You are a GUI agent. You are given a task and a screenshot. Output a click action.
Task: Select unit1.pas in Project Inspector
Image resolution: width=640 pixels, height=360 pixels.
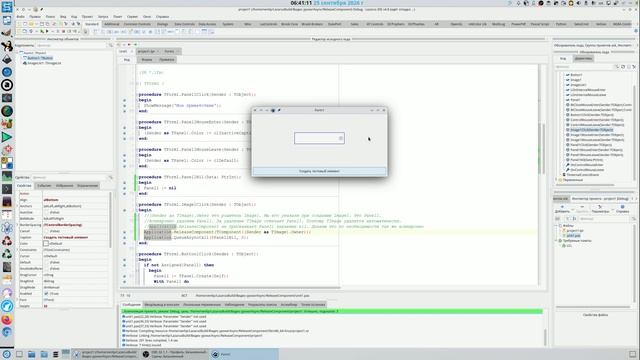click(x=573, y=236)
